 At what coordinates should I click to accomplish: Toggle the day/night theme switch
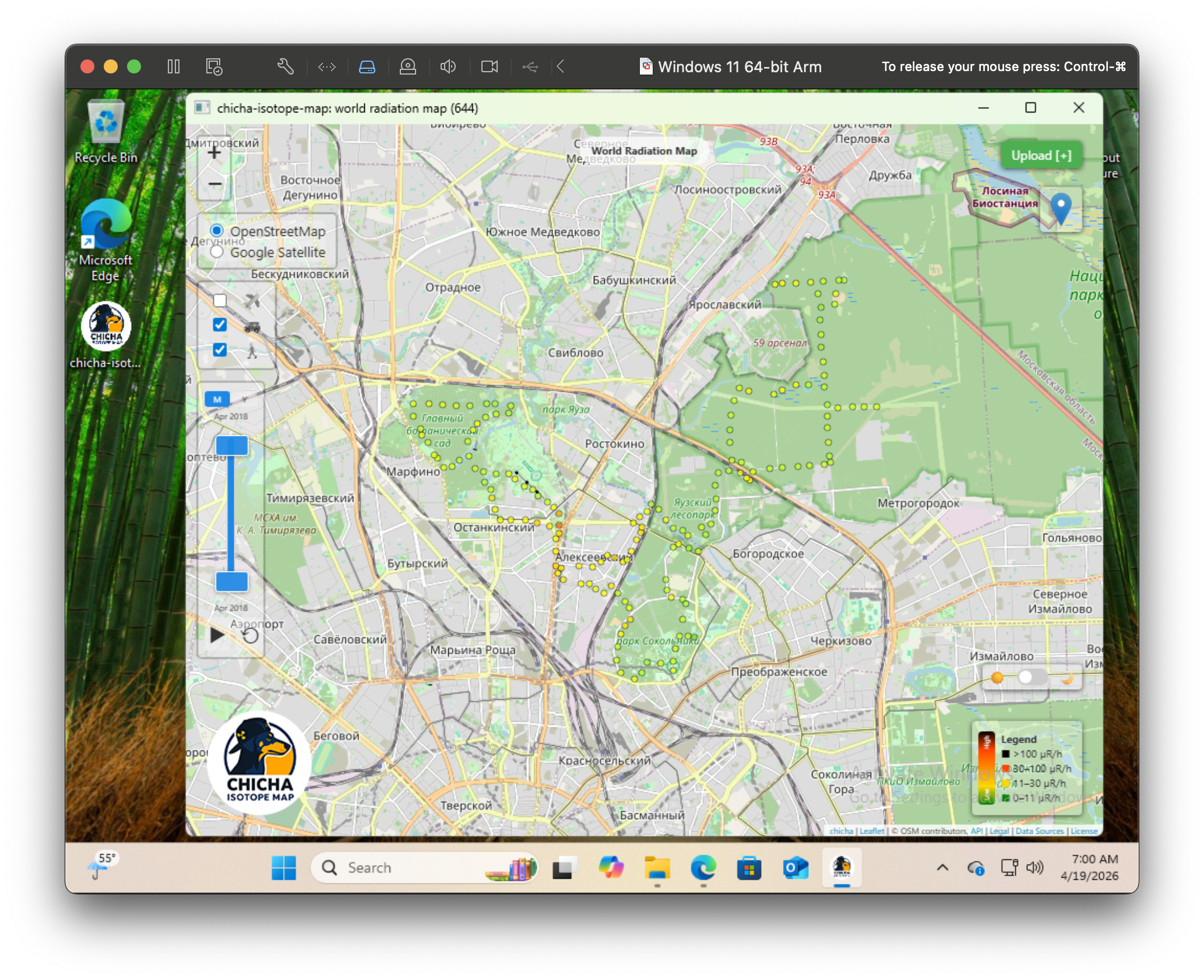point(1032,677)
